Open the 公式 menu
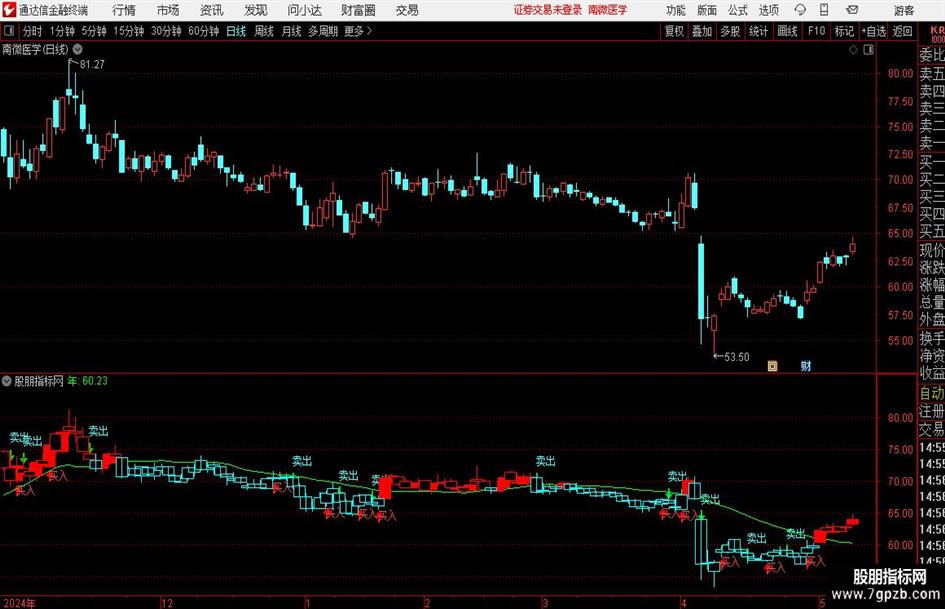The image size is (945, 609). click(x=738, y=10)
